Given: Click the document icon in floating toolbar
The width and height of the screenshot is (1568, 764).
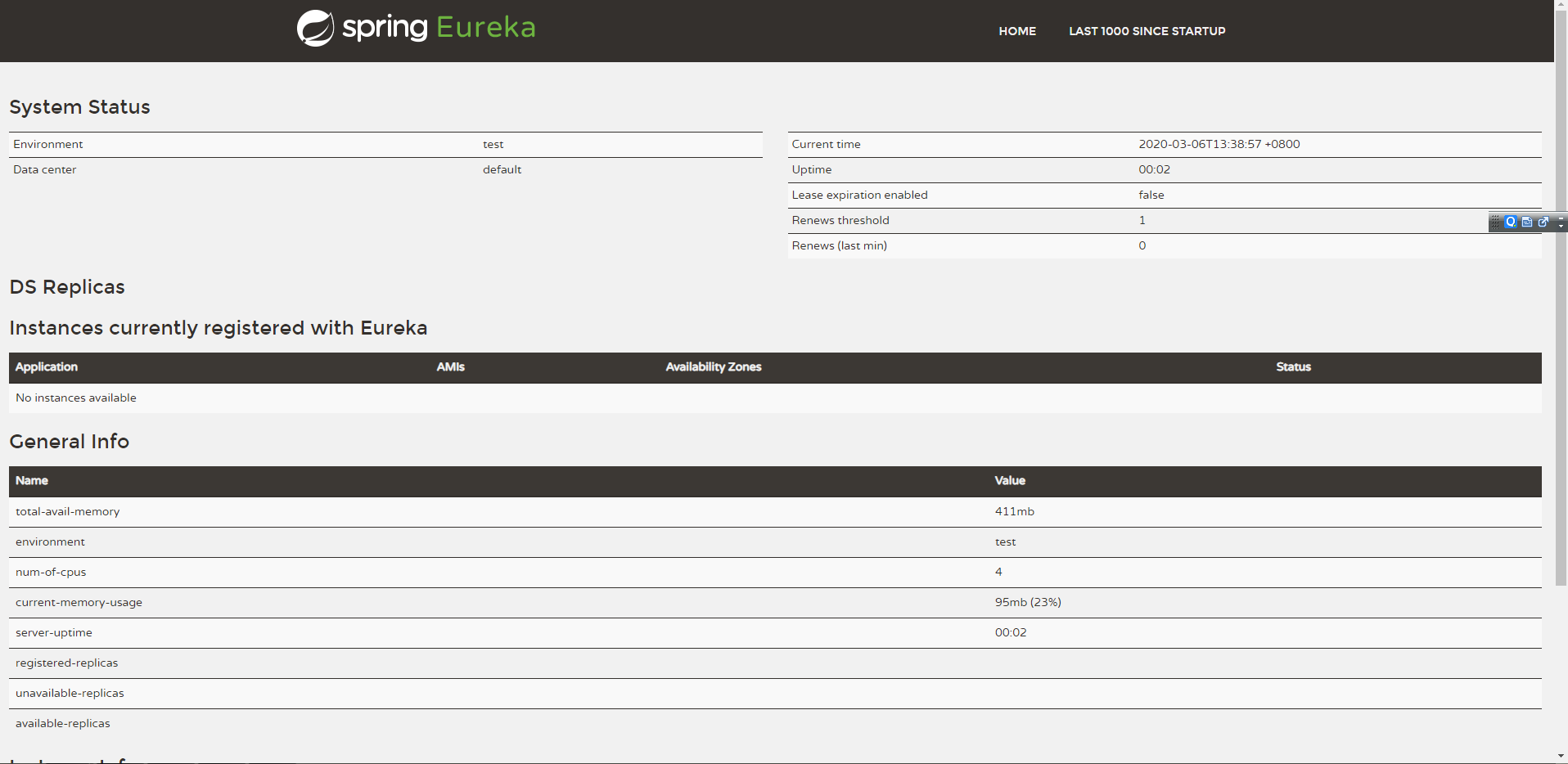Looking at the screenshot, I should 1527,222.
